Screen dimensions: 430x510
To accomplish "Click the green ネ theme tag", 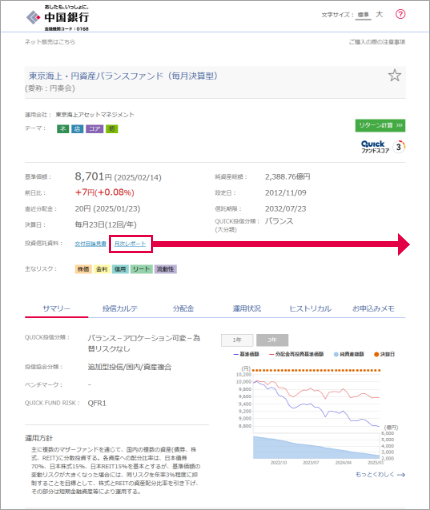I will point(63,129).
